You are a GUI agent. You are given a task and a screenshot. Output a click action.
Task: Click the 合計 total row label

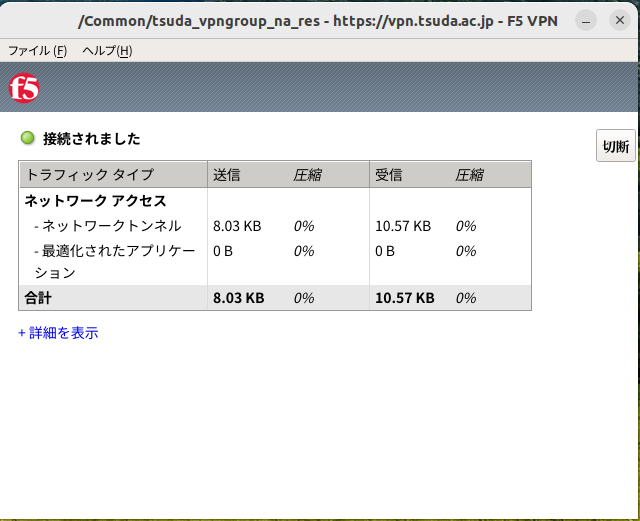point(38,298)
